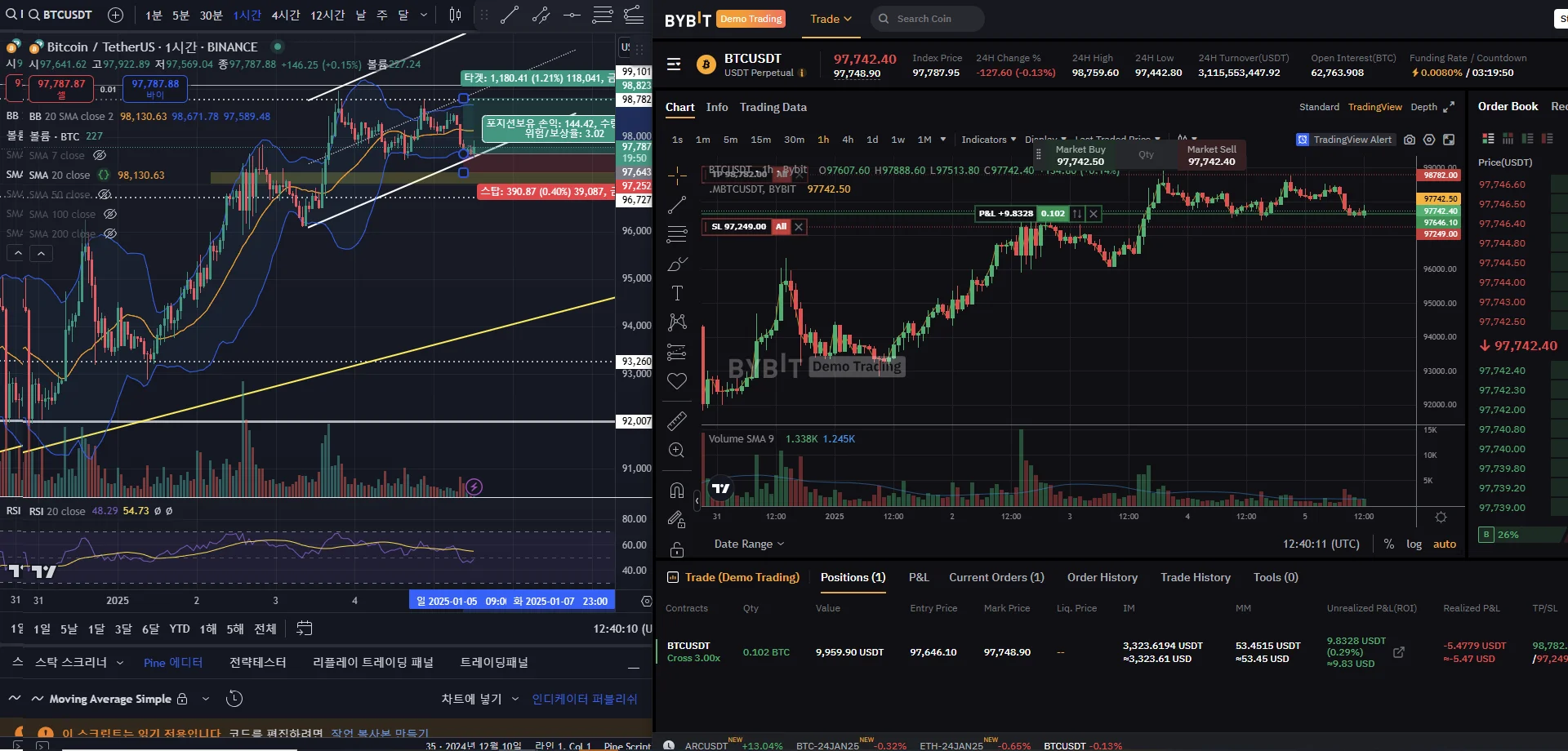1568x751 pixels.
Task: Open the Bybit price axis settings gear
Action: click(1441, 518)
